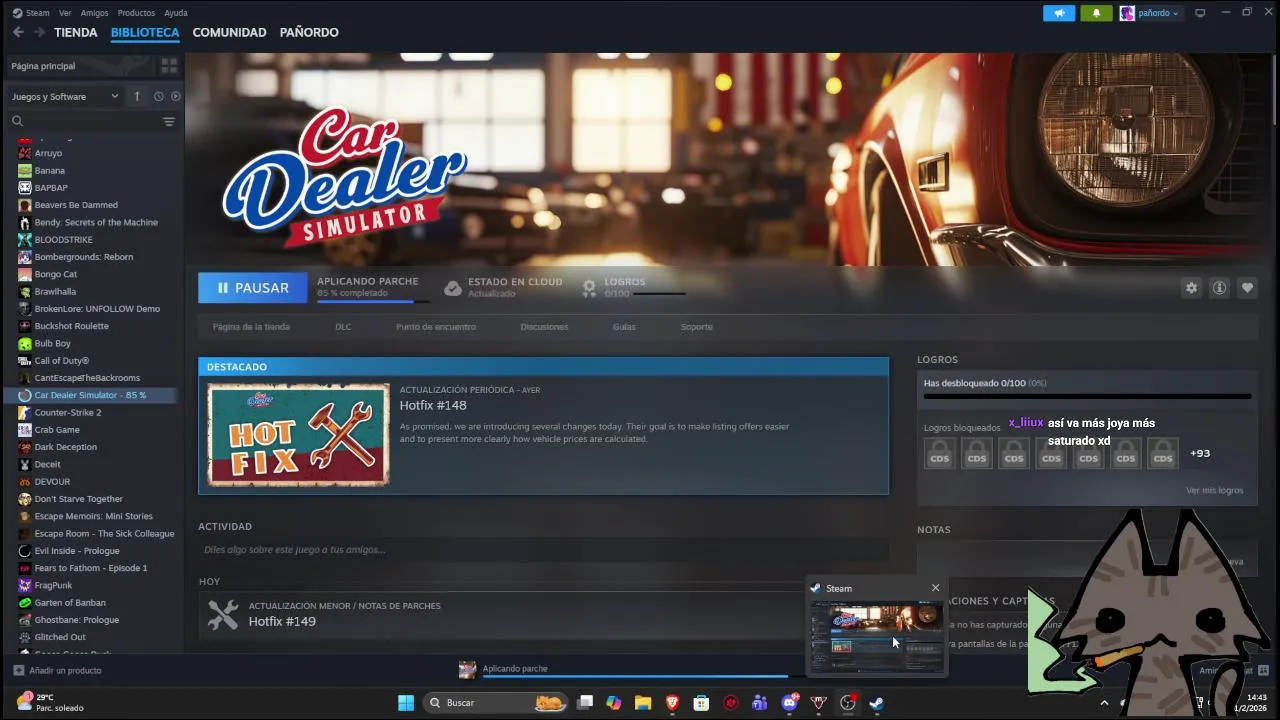Toggle the ready-to-play filter icon

coord(175,96)
